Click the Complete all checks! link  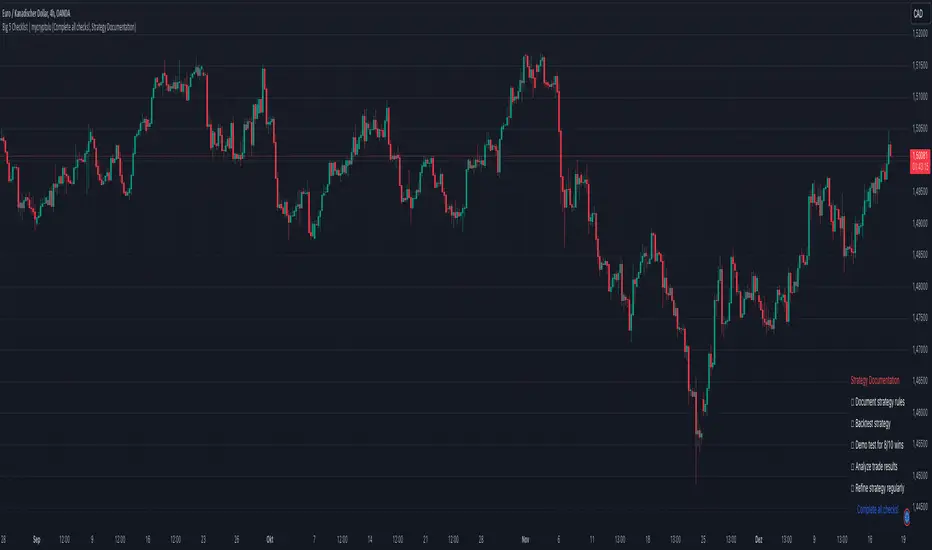[x=878, y=509]
